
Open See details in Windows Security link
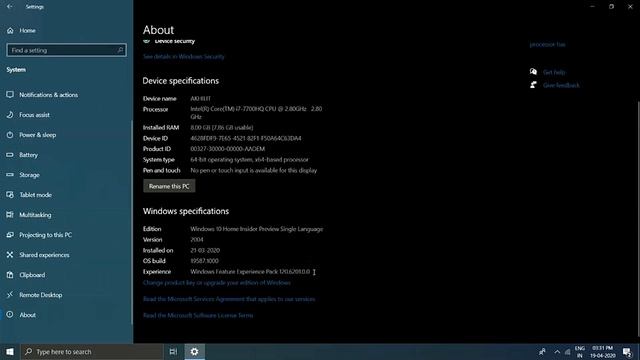coord(184,57)
